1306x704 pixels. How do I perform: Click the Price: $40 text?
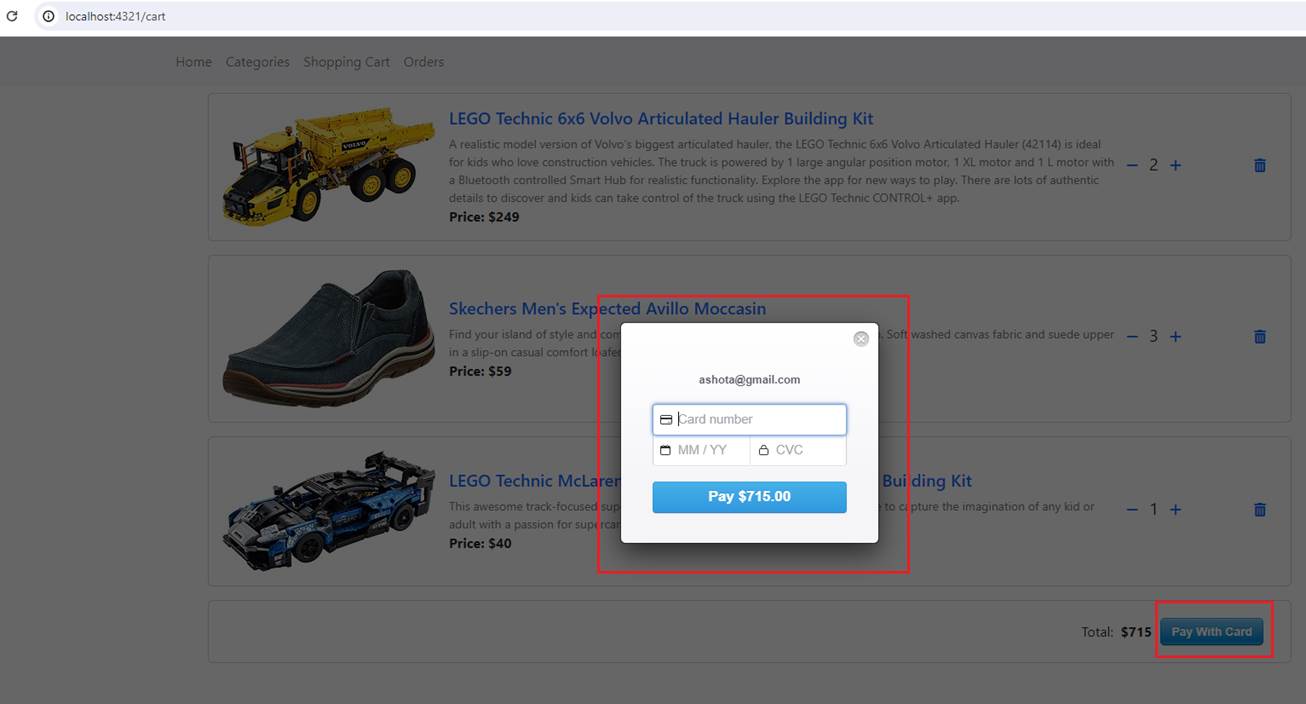[480, 543]
